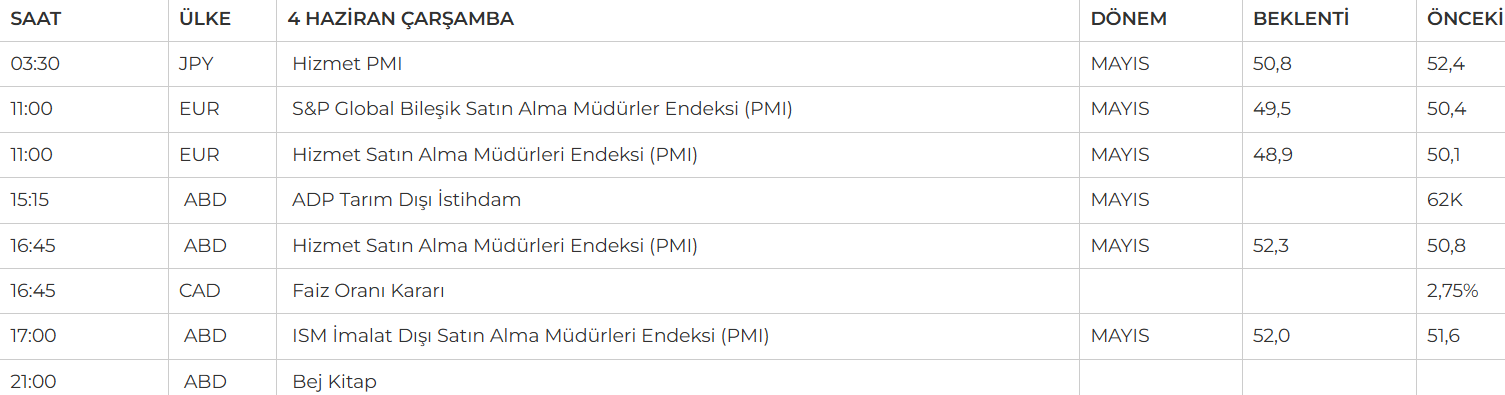The height and width of the screenshot is (395, 1505).
Task: Open Faiz Oranı Kararı event
Action: [x=368, y=291]
